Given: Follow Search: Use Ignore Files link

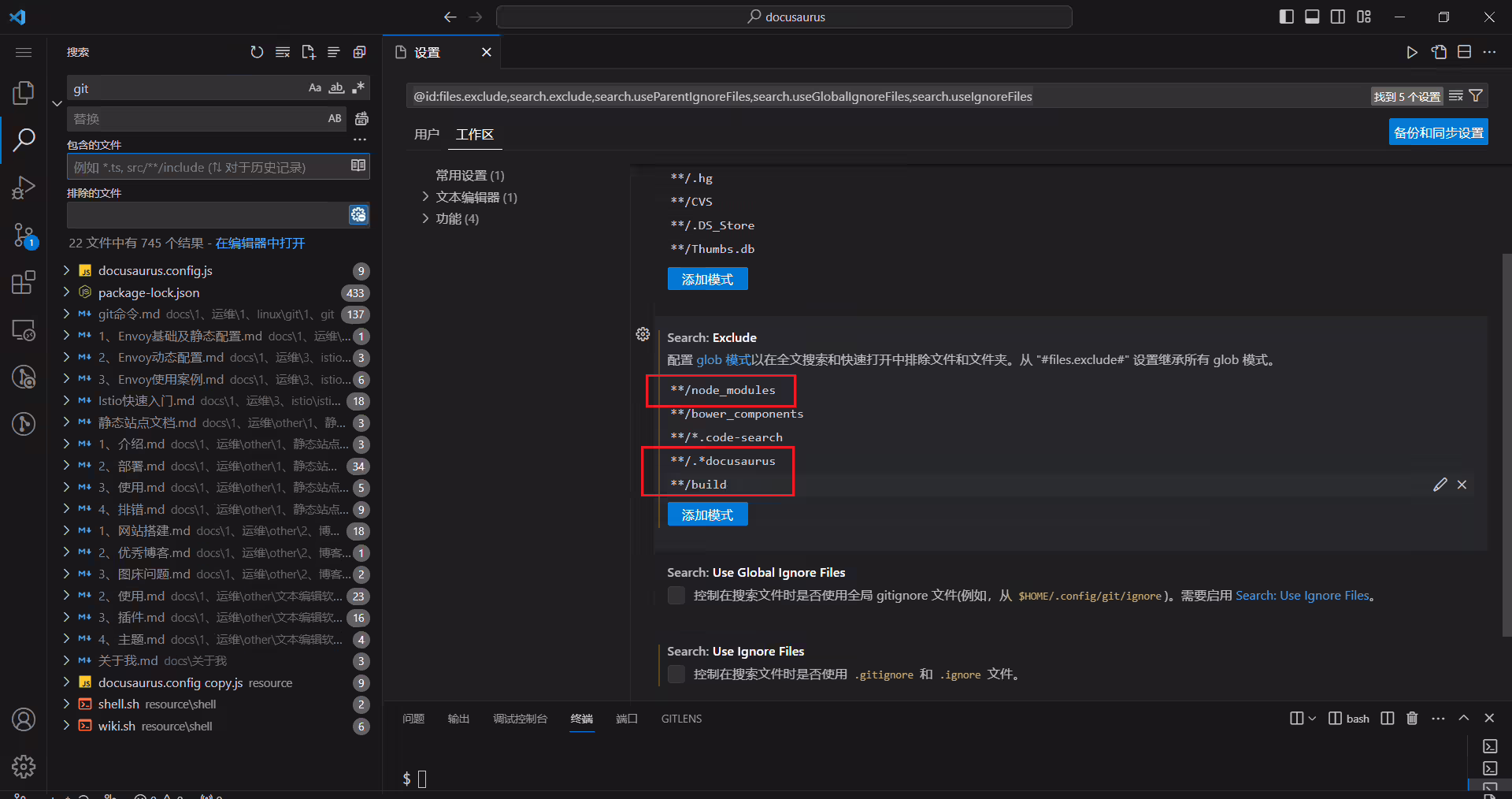Looking at the screenshot, I should click(1303, 595).
